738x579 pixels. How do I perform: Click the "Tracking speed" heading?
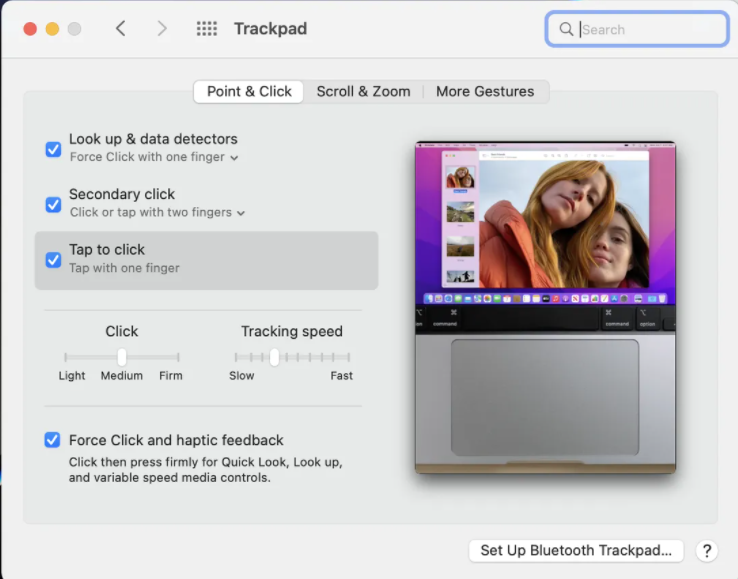[292, 331]
